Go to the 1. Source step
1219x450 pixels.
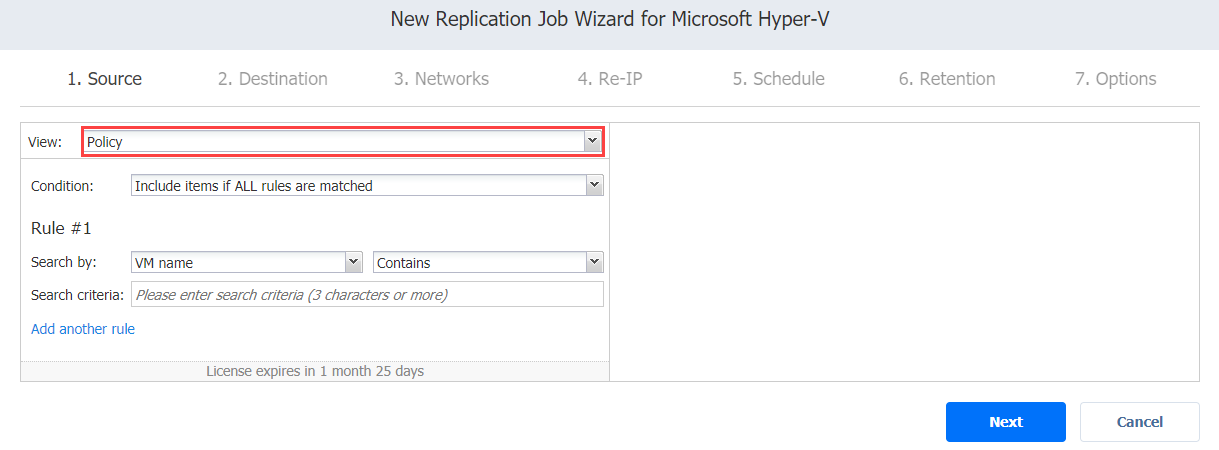click(105, 79)
